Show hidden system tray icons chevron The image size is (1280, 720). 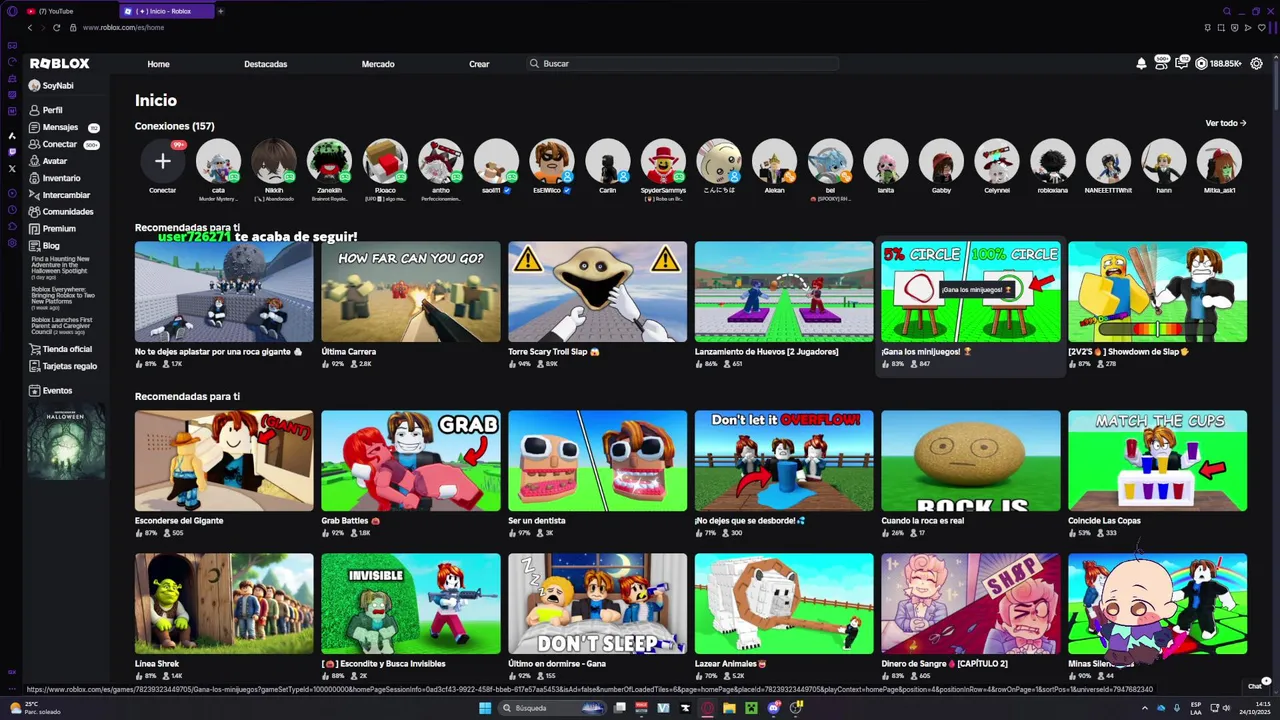[x=1145, y=708]
